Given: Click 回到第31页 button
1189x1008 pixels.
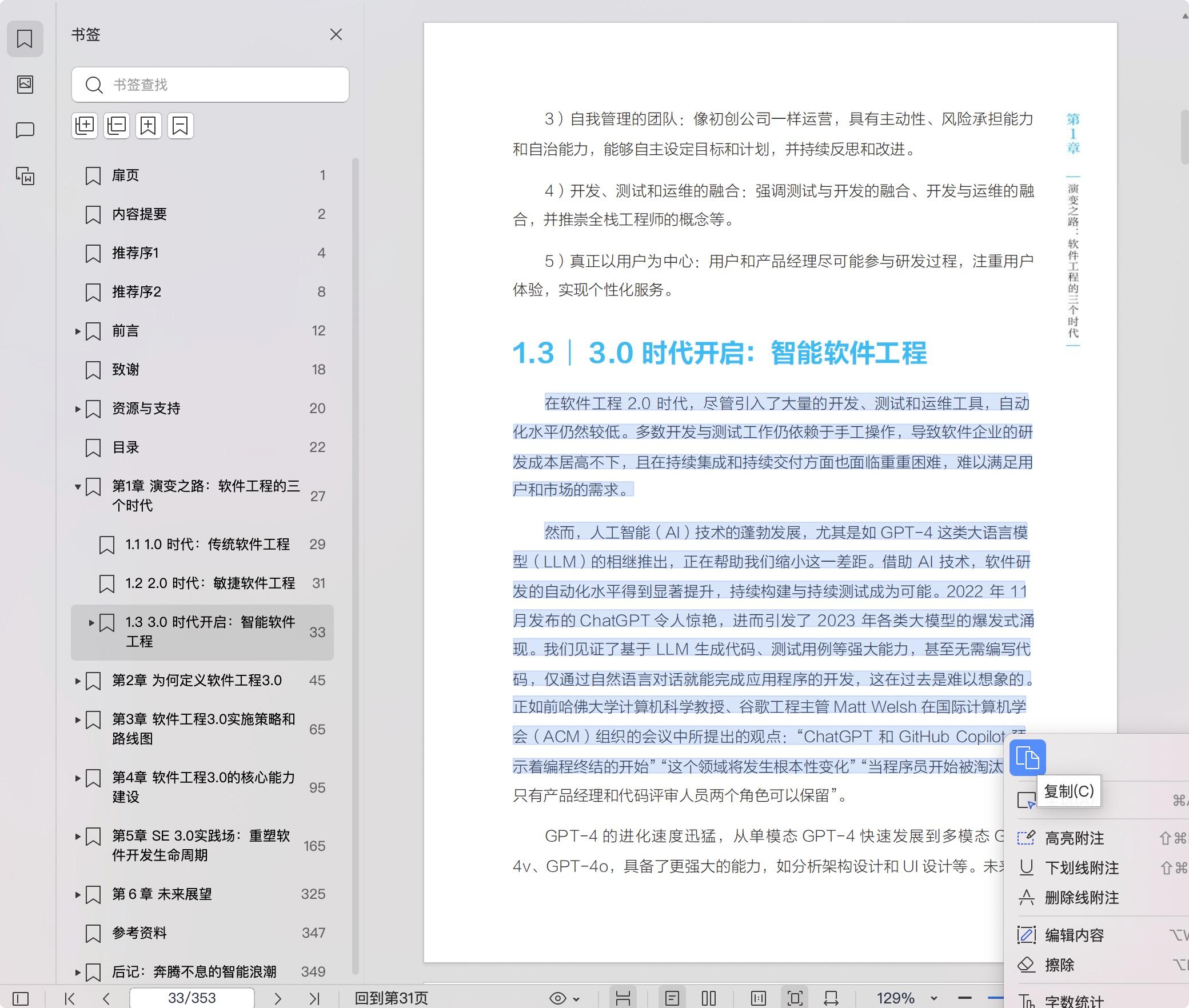Looking at the screenshot, I should [x=391, y=998].
